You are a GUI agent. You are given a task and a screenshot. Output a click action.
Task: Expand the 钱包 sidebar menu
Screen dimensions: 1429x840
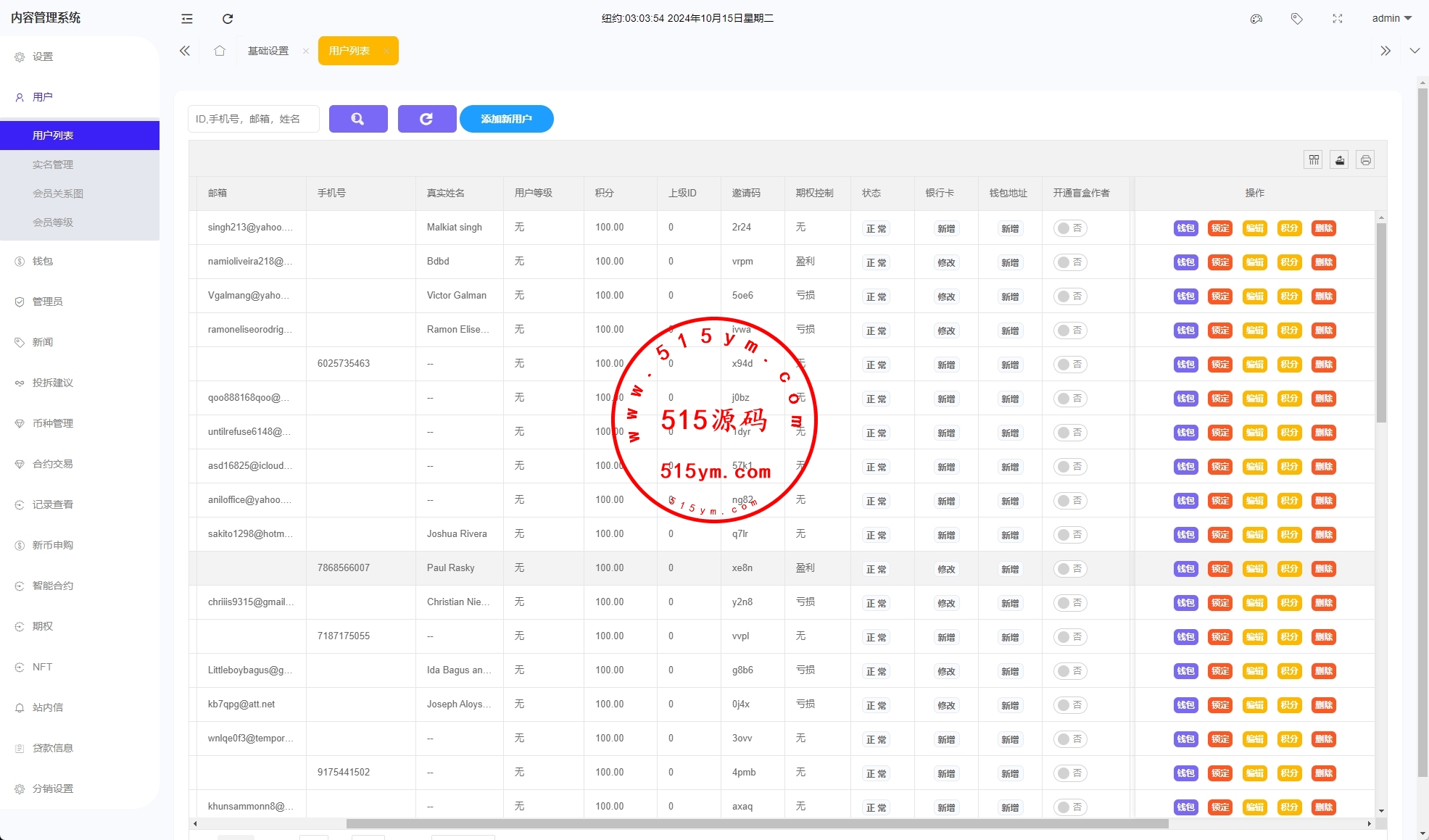[43, 261]
